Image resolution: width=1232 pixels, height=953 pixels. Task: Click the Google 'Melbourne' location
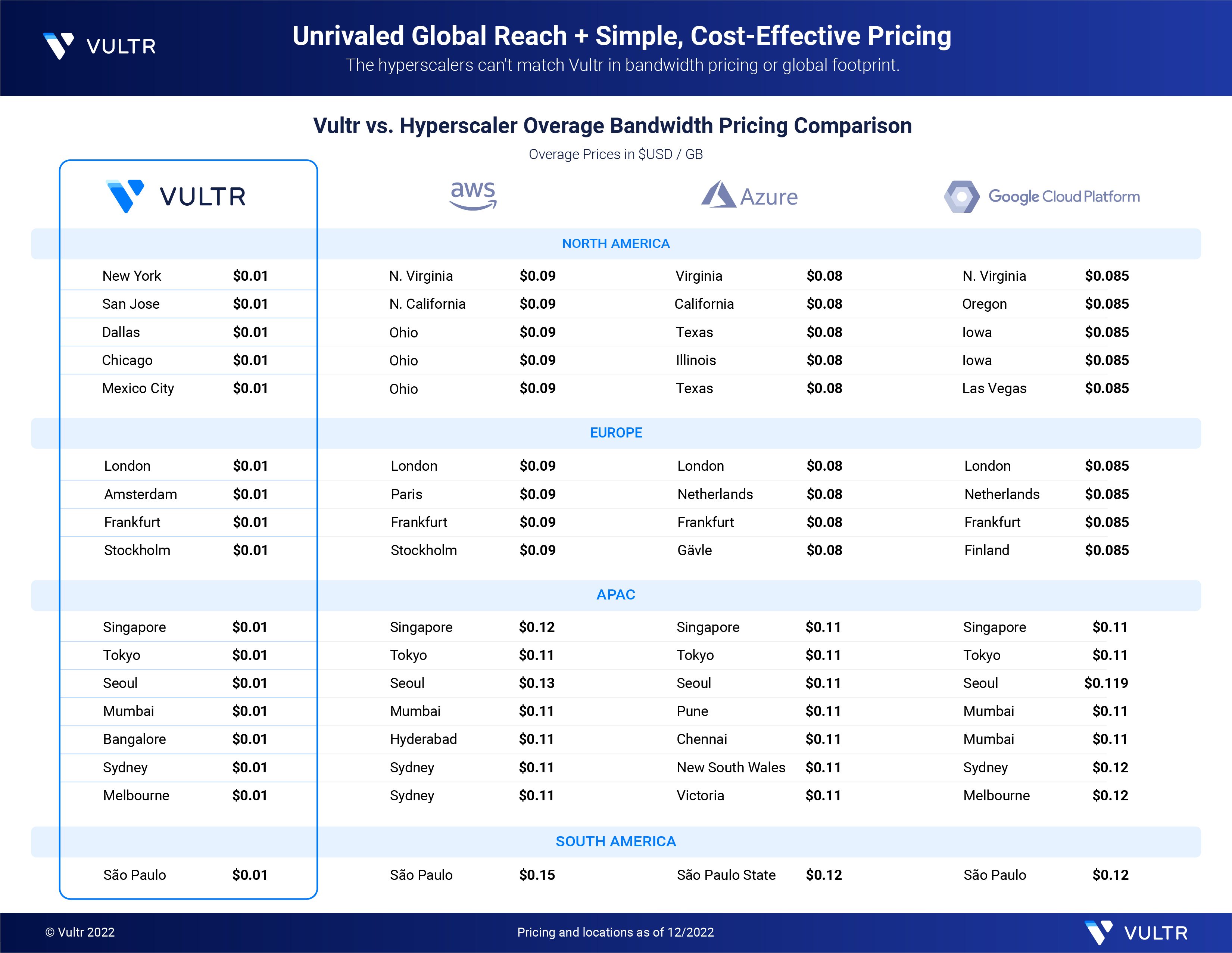coord(996,795)
